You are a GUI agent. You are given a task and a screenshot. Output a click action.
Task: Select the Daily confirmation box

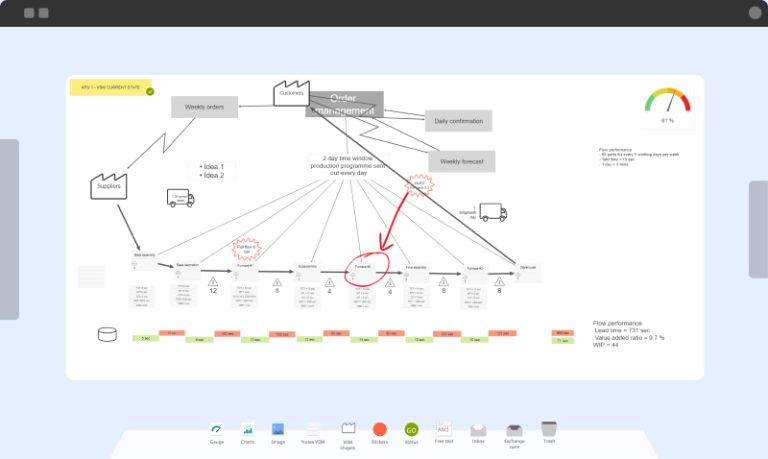(x=458, y=121)
